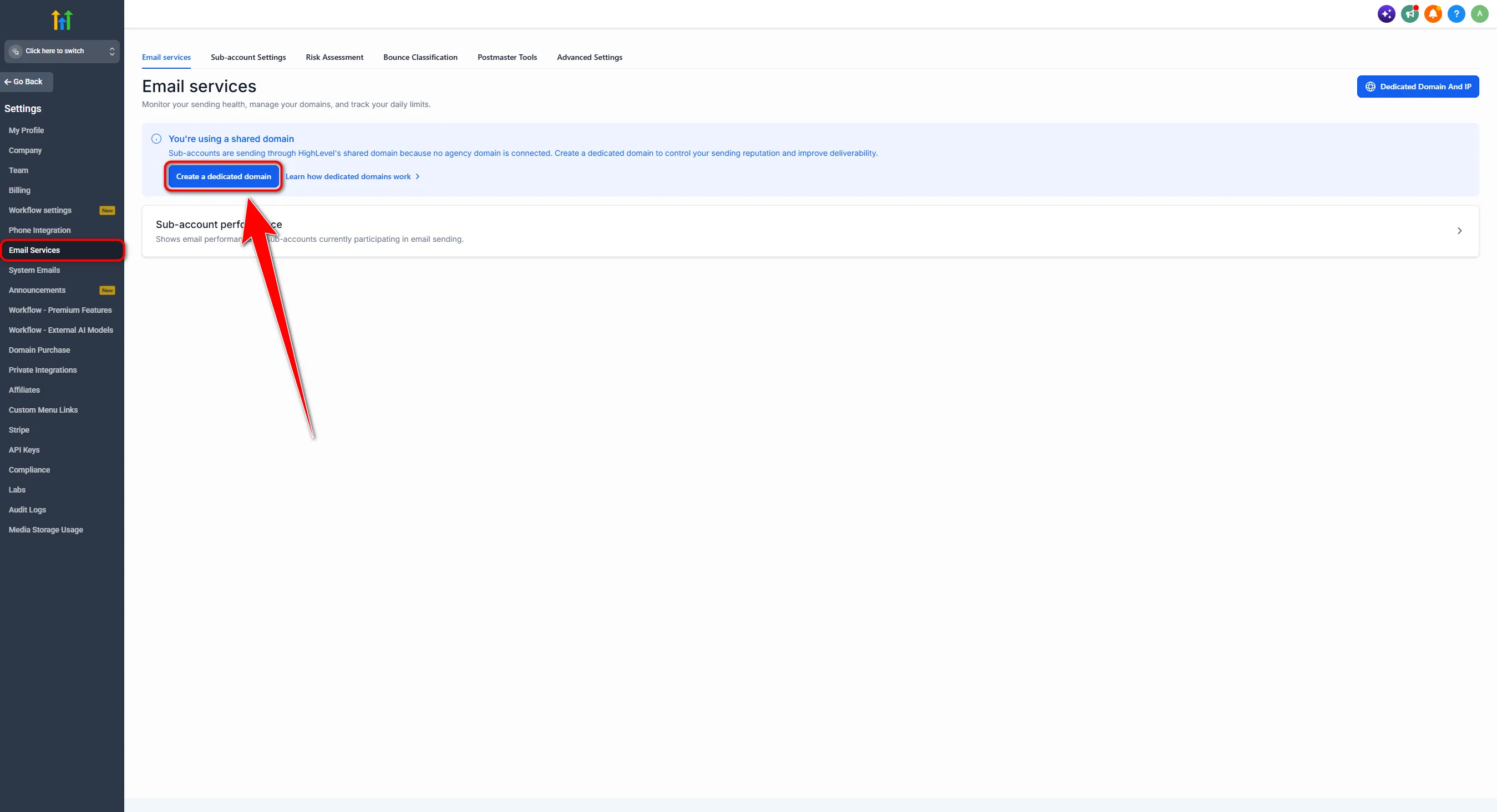The height and width of the screenshot is (812, 1497).
Task: Open the AI assistant sparkle icon
Action: tap(1386, 14)
